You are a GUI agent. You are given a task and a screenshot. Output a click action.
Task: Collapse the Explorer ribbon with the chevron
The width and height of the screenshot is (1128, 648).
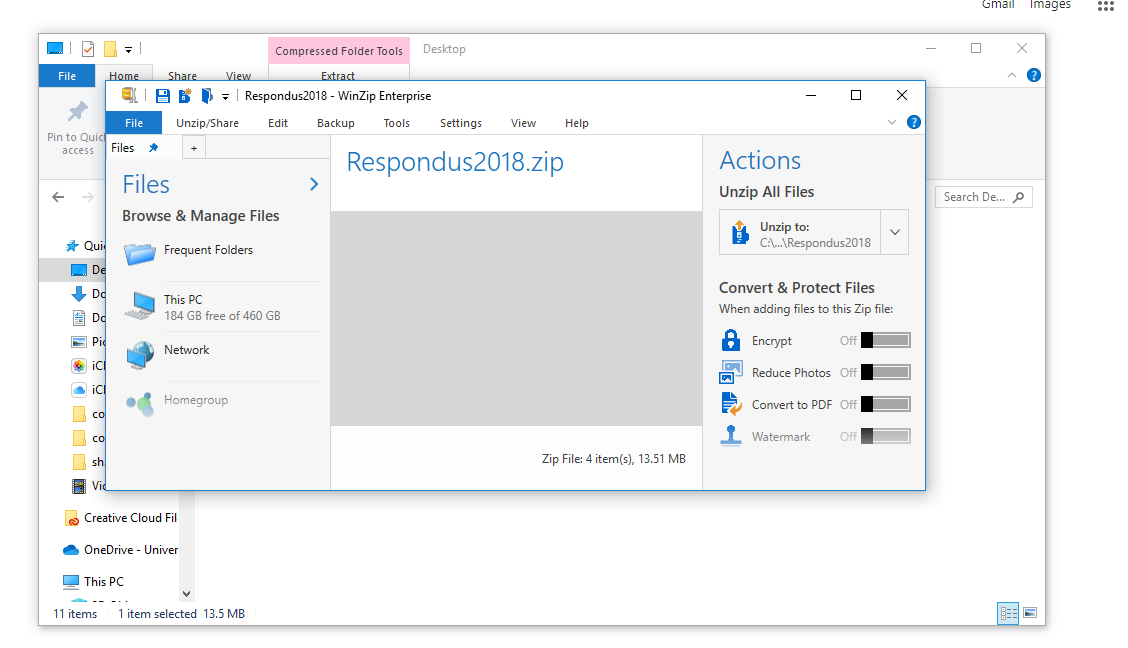click(x=1011, y=75)
